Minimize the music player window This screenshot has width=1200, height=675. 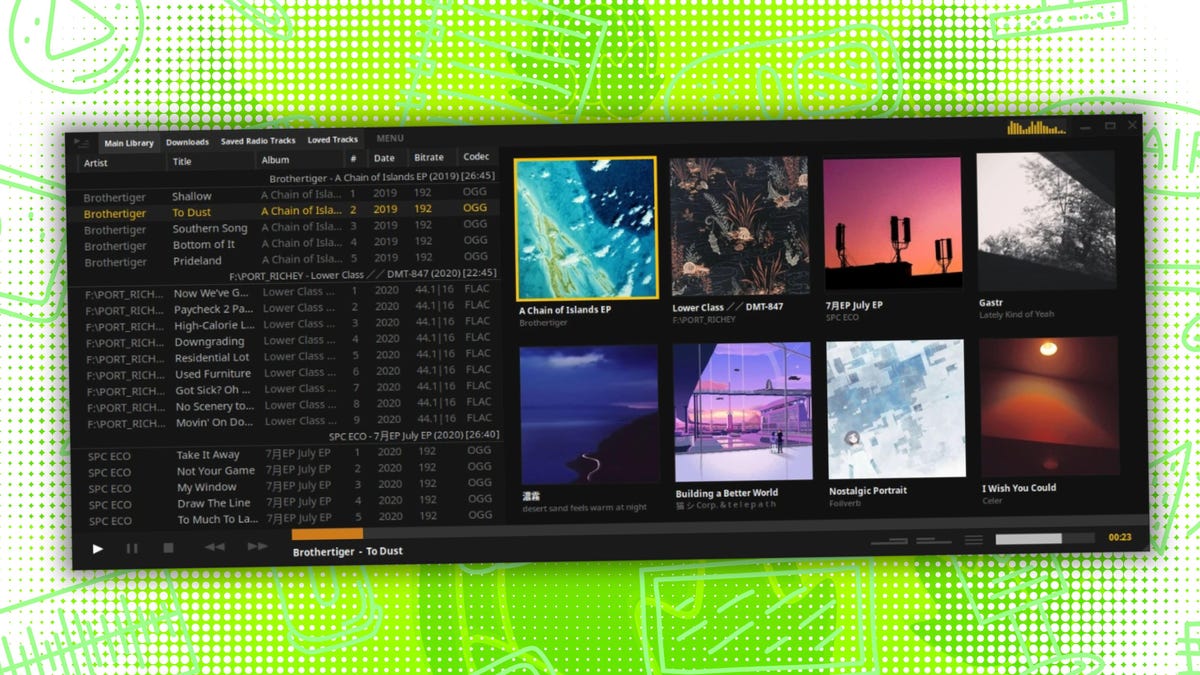click(1086, 127)
